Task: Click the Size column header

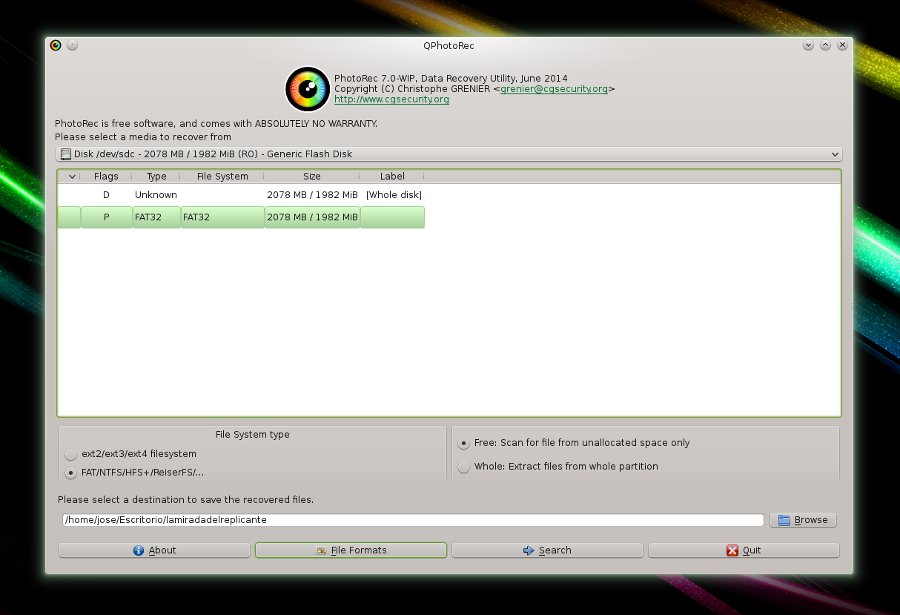Action: click(x=312, y=176)
